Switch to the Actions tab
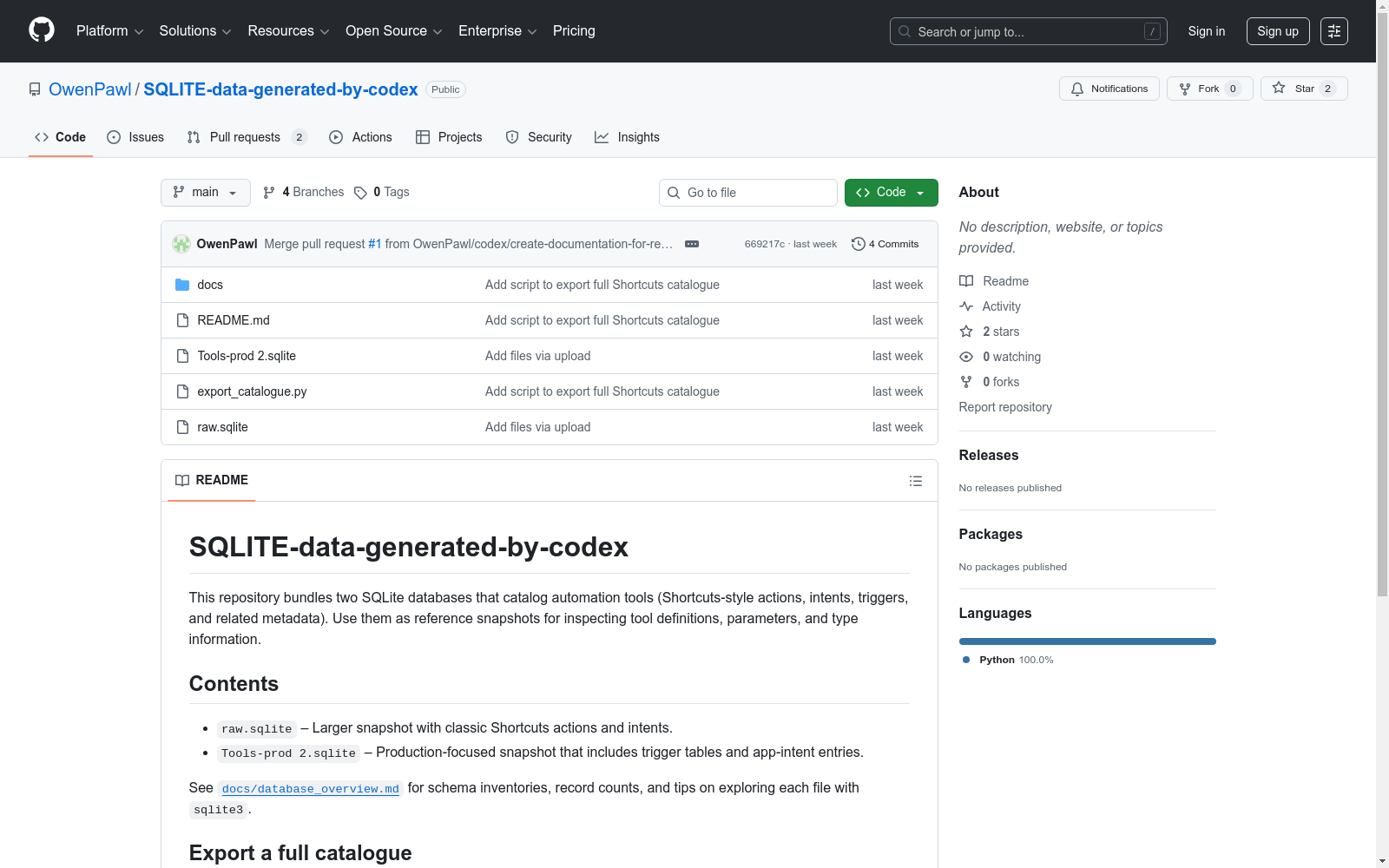 tap(360, 137)
